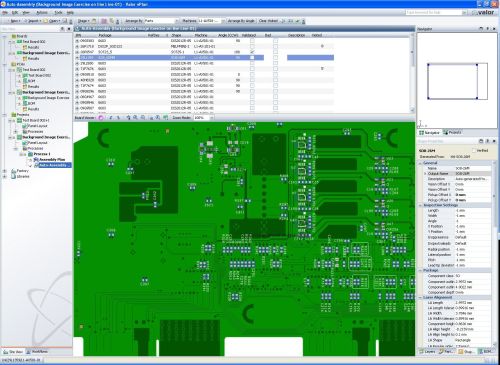Collapse the General properties section
Viewport: 500px width, 365px height.
421,163
